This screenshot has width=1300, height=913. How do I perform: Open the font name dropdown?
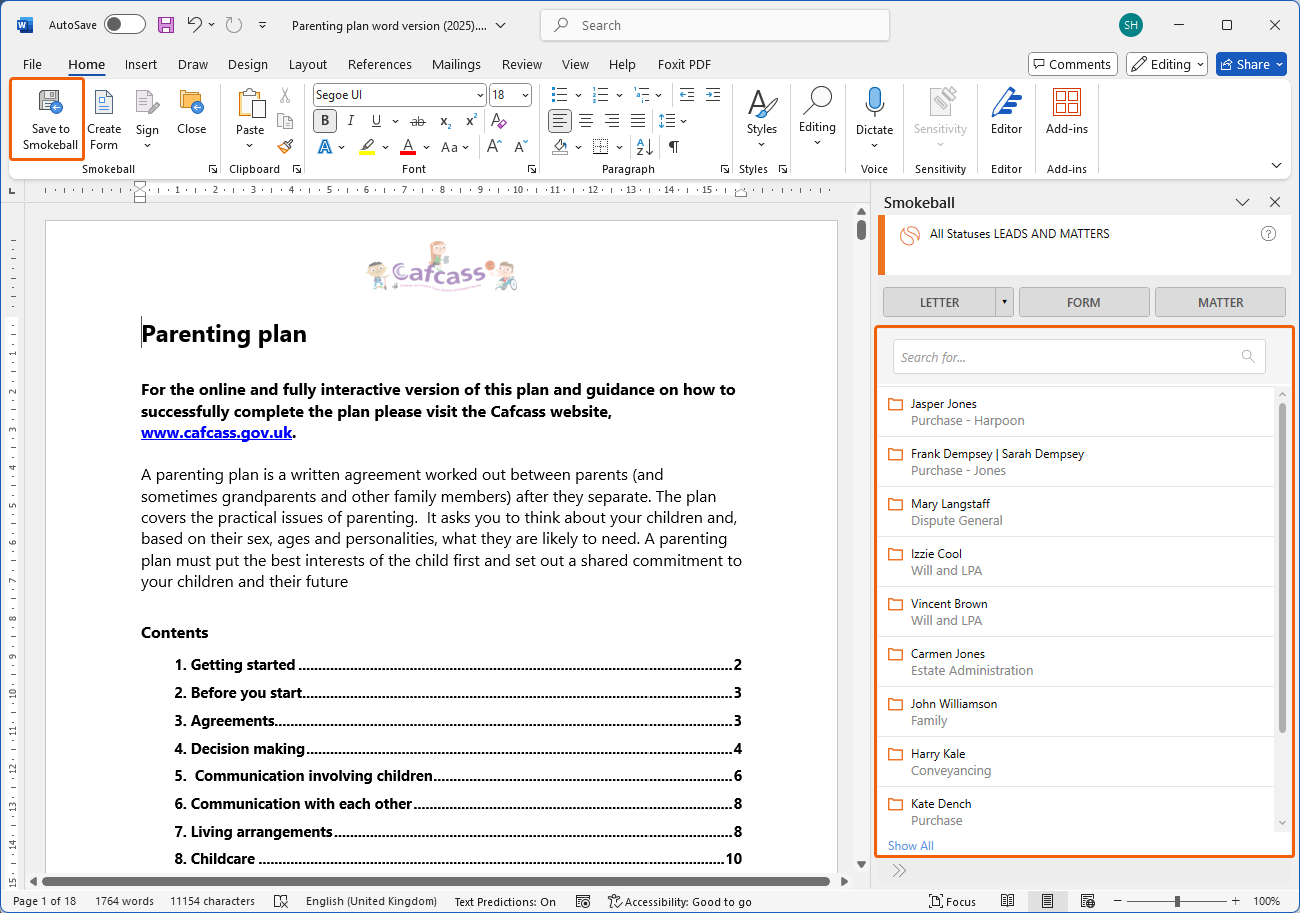click(x=480, y=95)
